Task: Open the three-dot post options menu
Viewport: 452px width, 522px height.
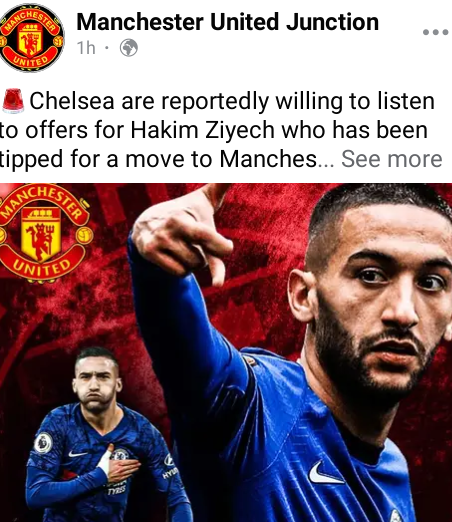Action: (435, 32)
